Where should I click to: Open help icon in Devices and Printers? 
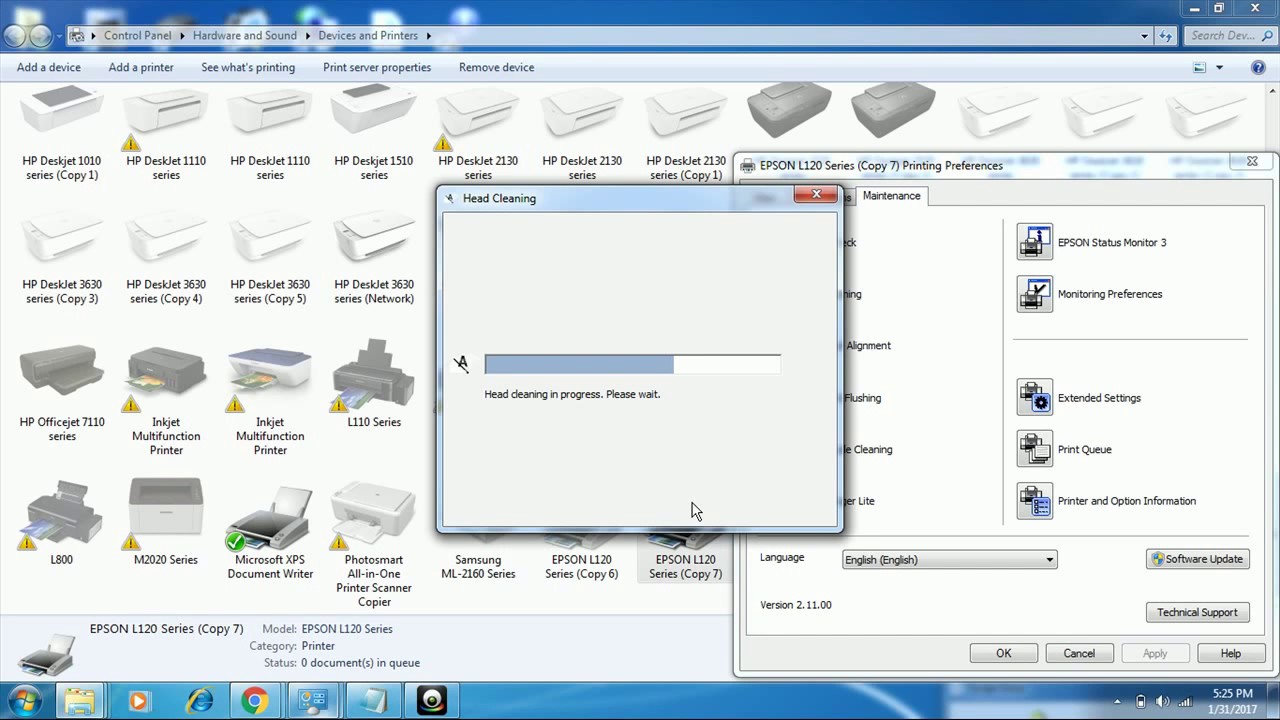1258,67
